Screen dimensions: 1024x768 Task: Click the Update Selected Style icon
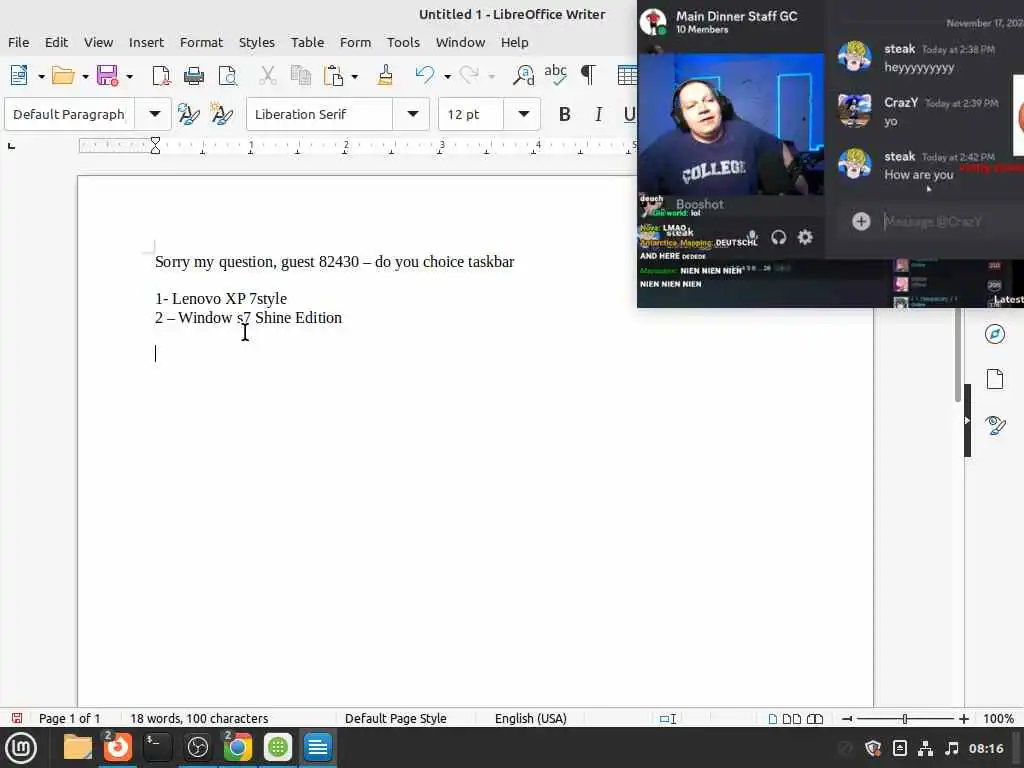(188, 114)
